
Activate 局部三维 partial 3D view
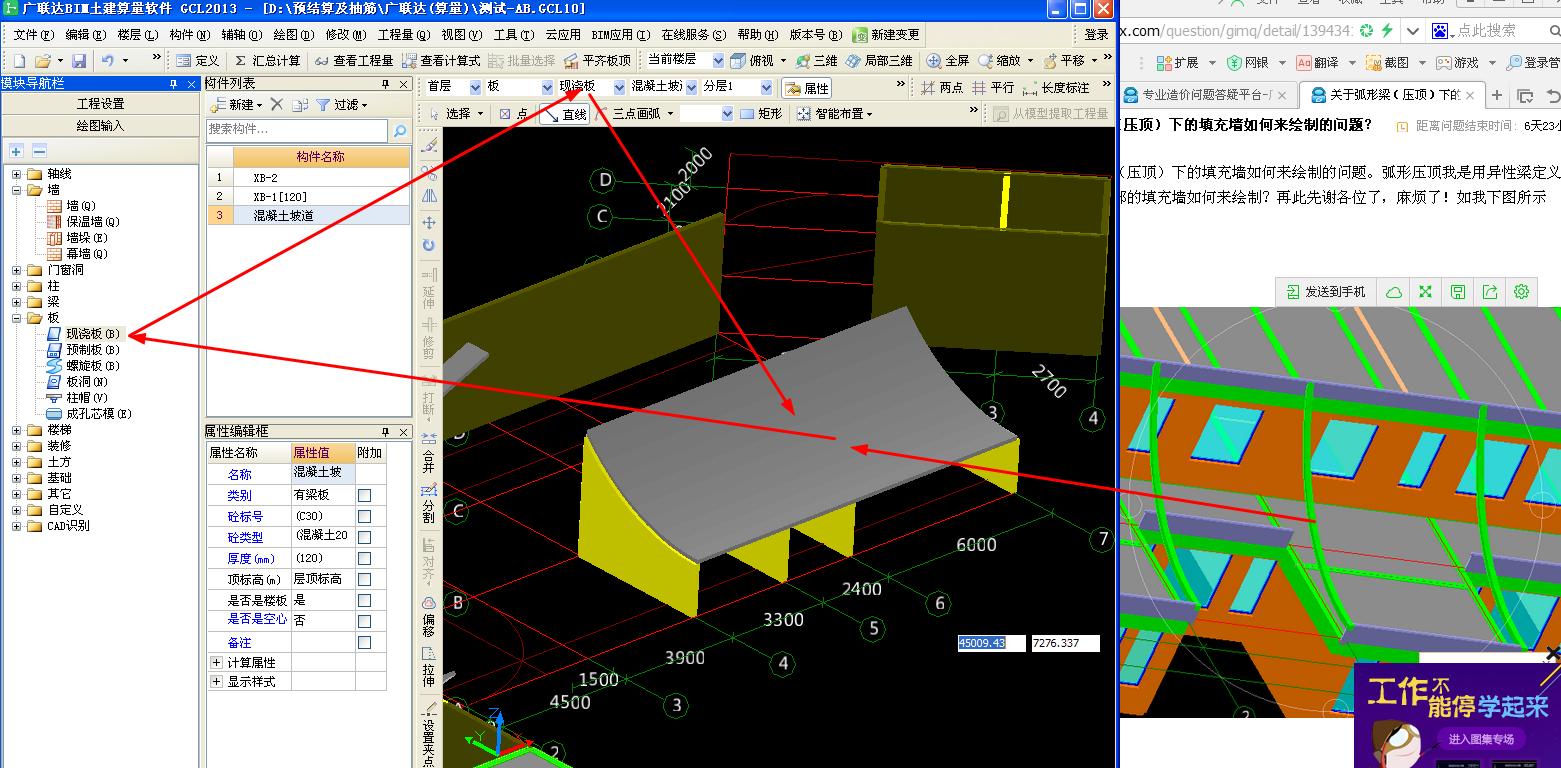point(880,61)
